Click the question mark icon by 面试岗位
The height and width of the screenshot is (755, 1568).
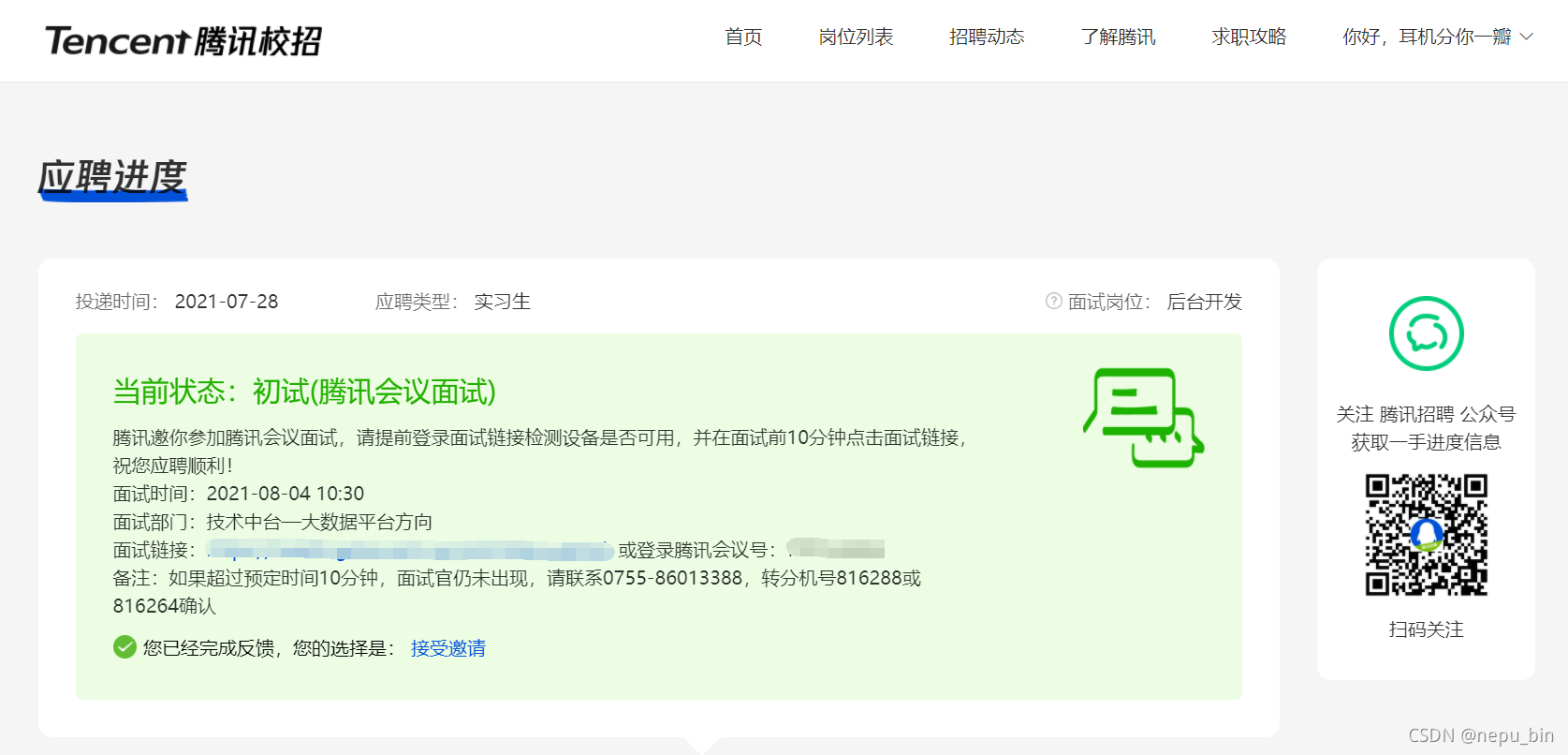click(x=1054, y=301)
